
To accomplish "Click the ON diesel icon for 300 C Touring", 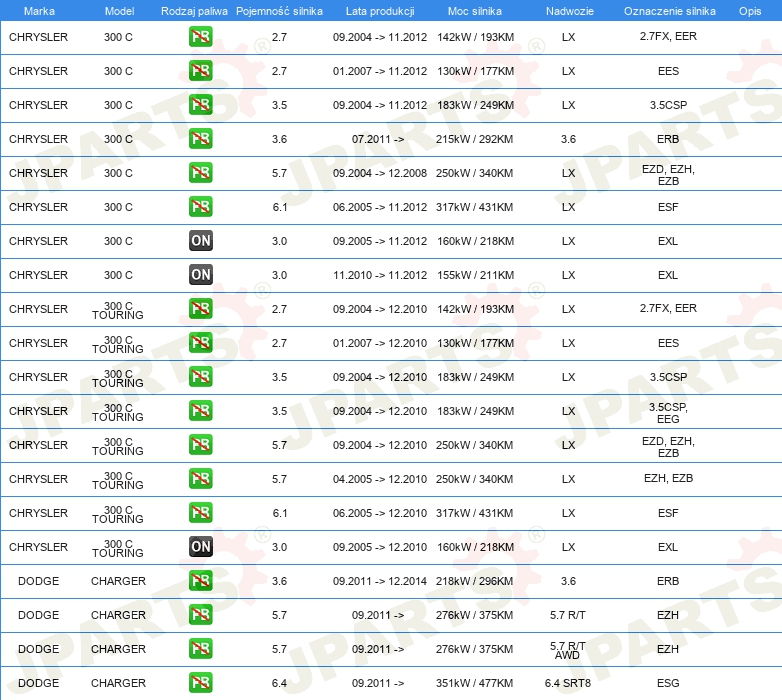I will tap(200, 547).
